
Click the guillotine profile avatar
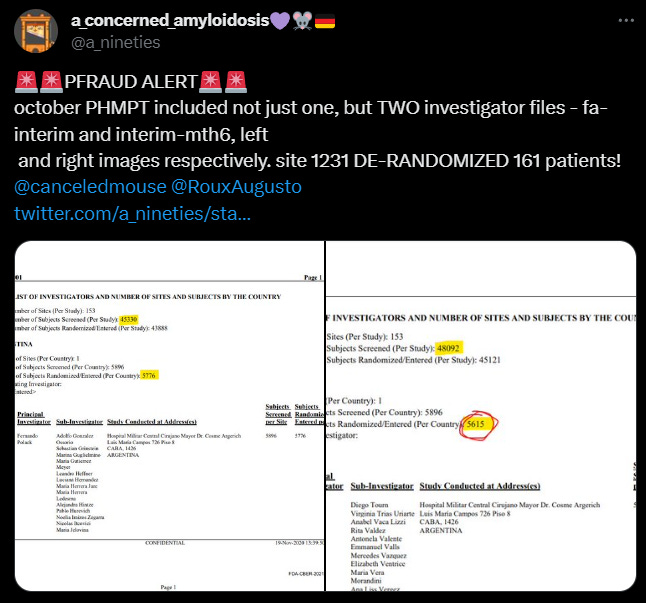36,31
